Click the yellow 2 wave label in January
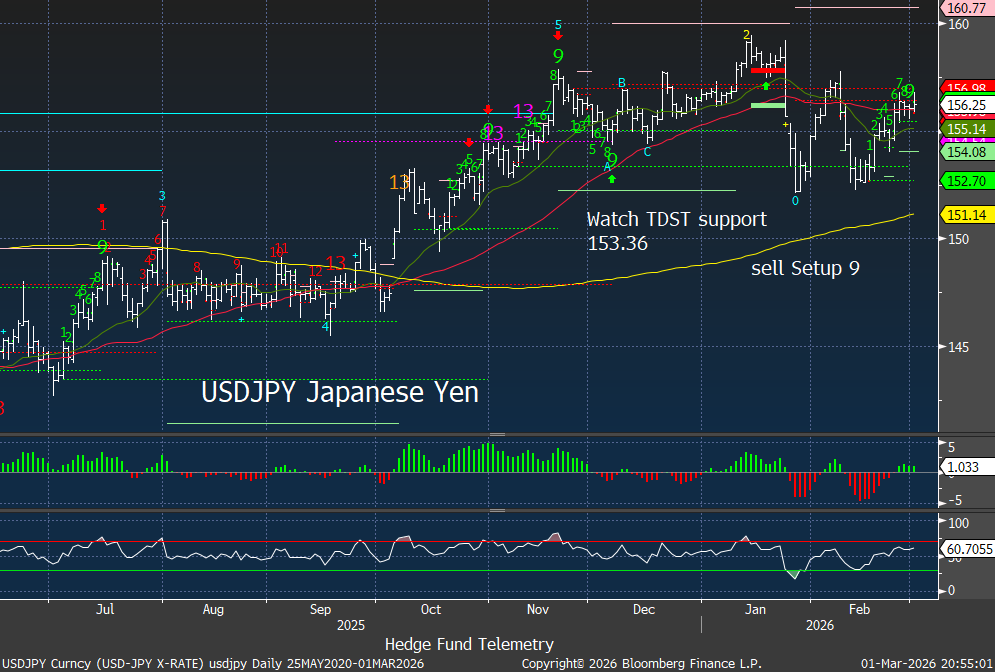This screenshot has height=672, width=995. tap(746, 35)
